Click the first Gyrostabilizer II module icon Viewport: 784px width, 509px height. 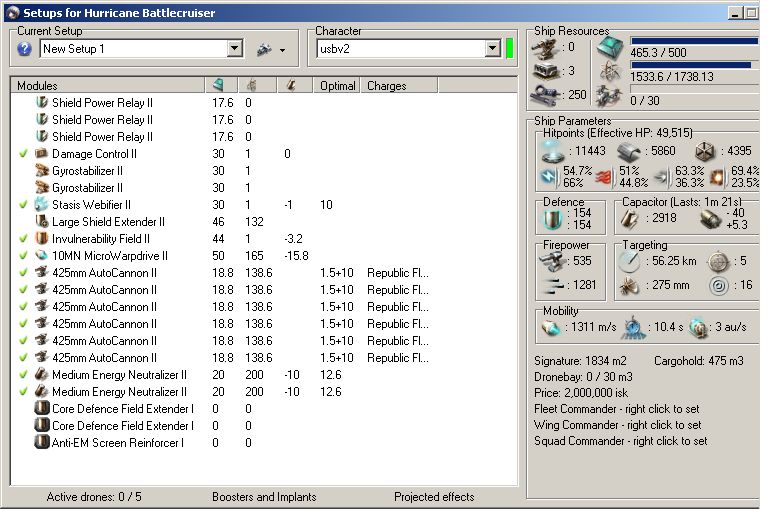pos(42,170)
